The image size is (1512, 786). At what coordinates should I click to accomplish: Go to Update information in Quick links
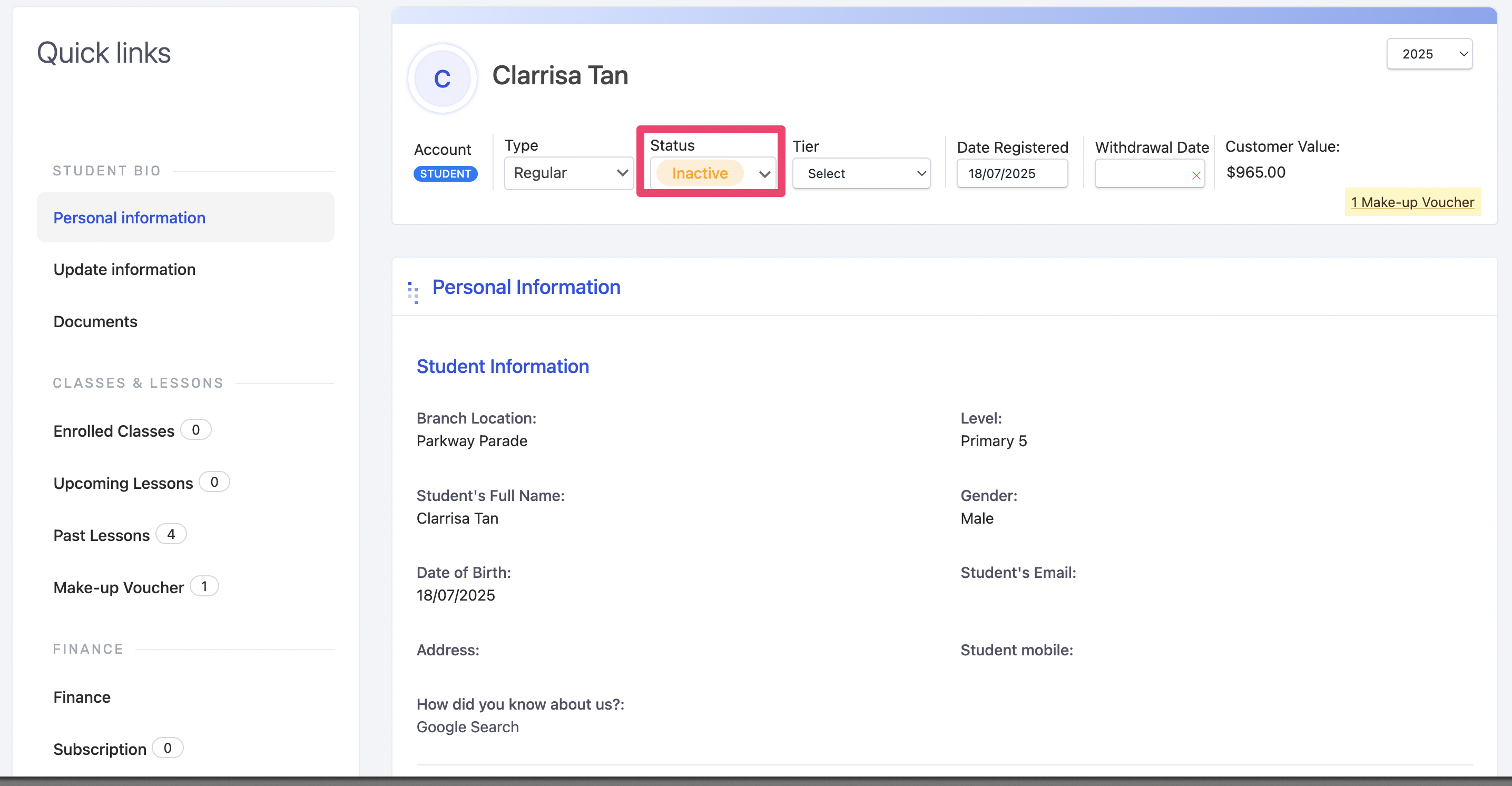point(124,269)
